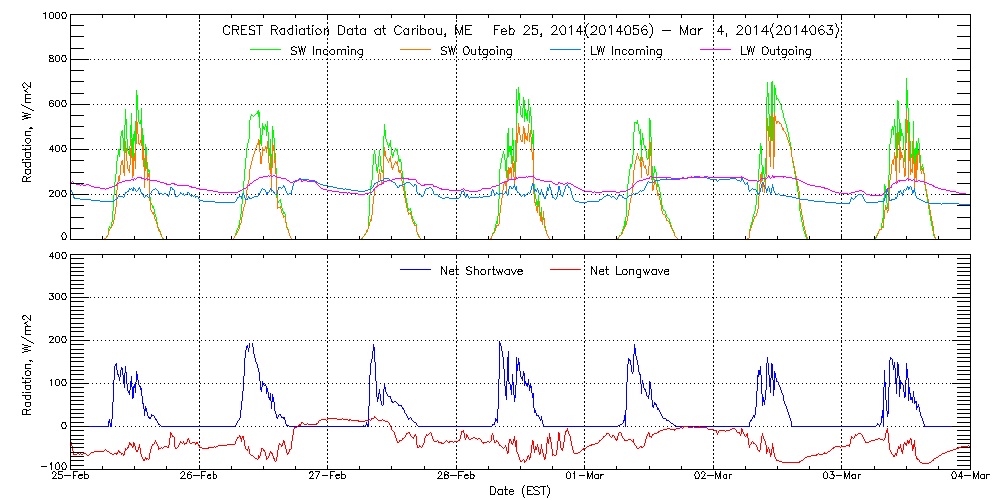Image resolution: width=1000 pixels, height=500 pixels.
Task: Click the lower plot's Radiation W/m^2 axis title
Action: 28,361
